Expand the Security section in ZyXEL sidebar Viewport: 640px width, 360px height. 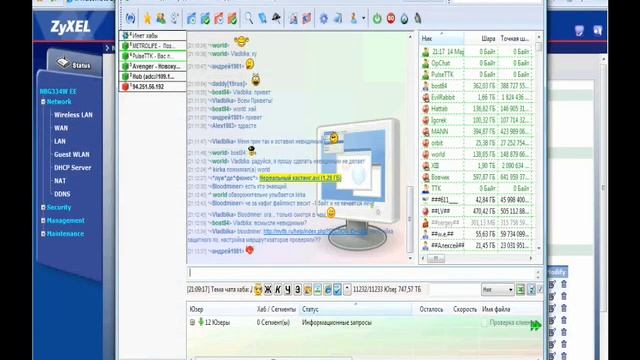(x=43, y=207)
